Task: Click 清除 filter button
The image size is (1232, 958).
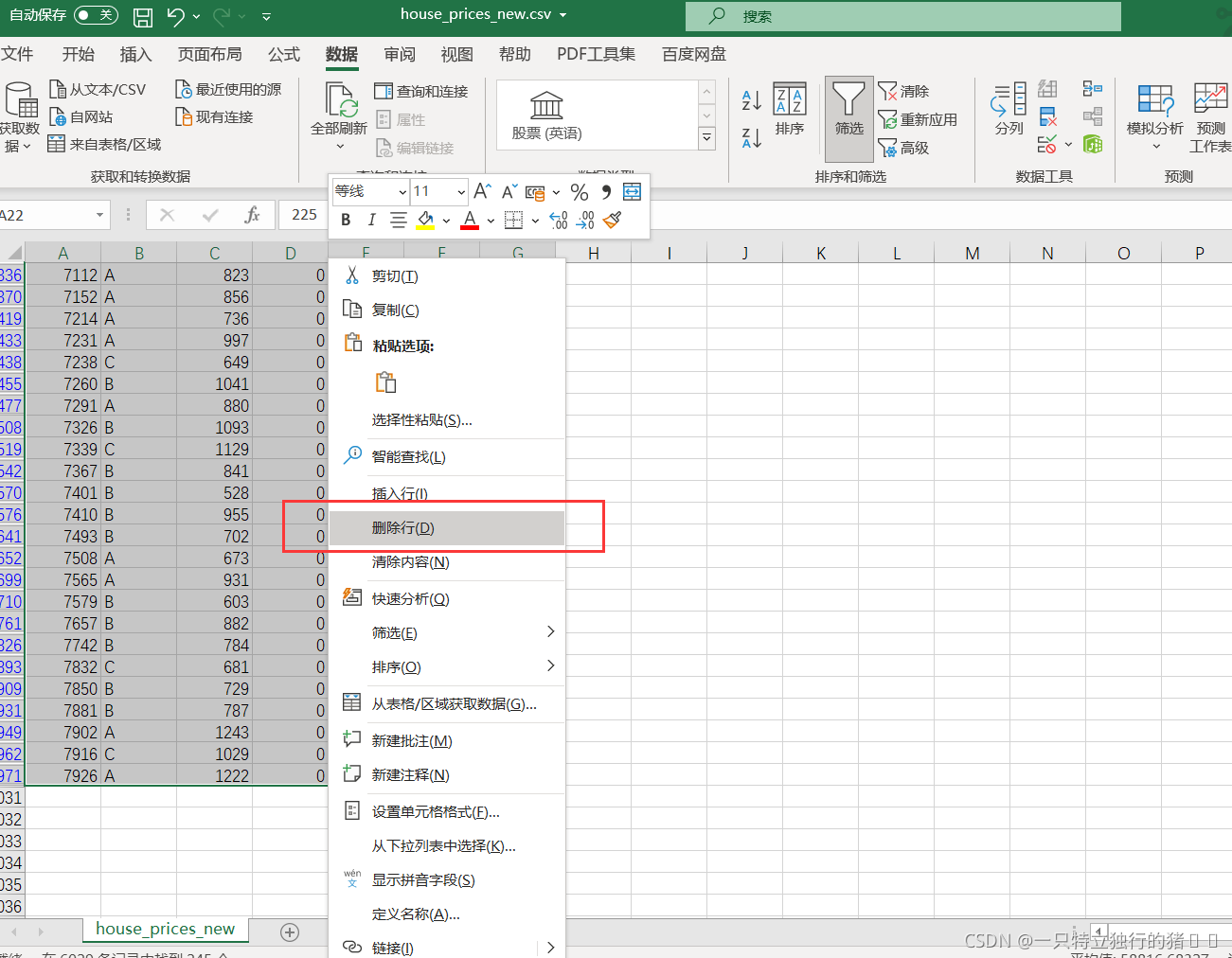Action: pyautogui.click(x=904, y=91)
